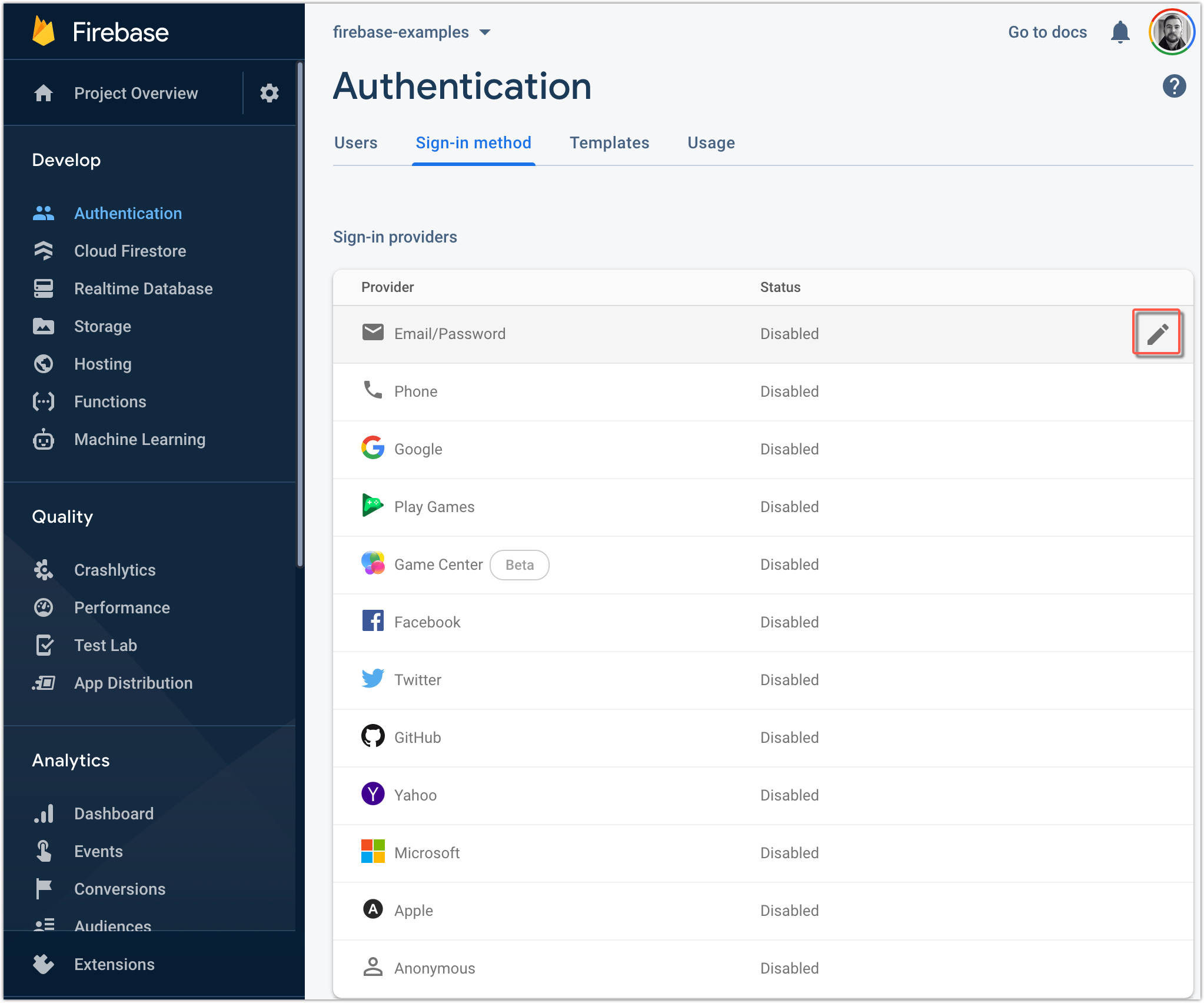
Task: Click the Twitter bird icon
Action: (373, 679)
